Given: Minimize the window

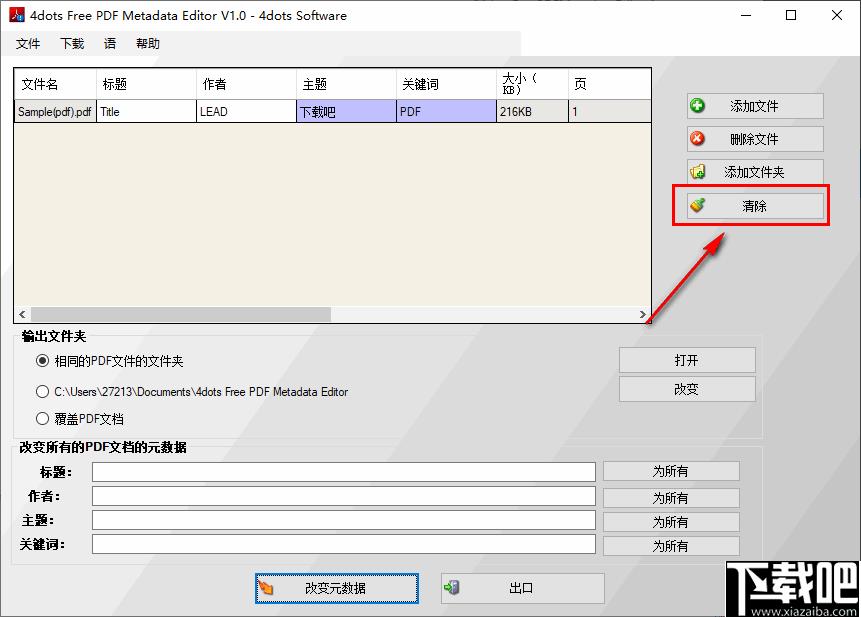Looking at the screenshot, I should click(x=746, y=15).
